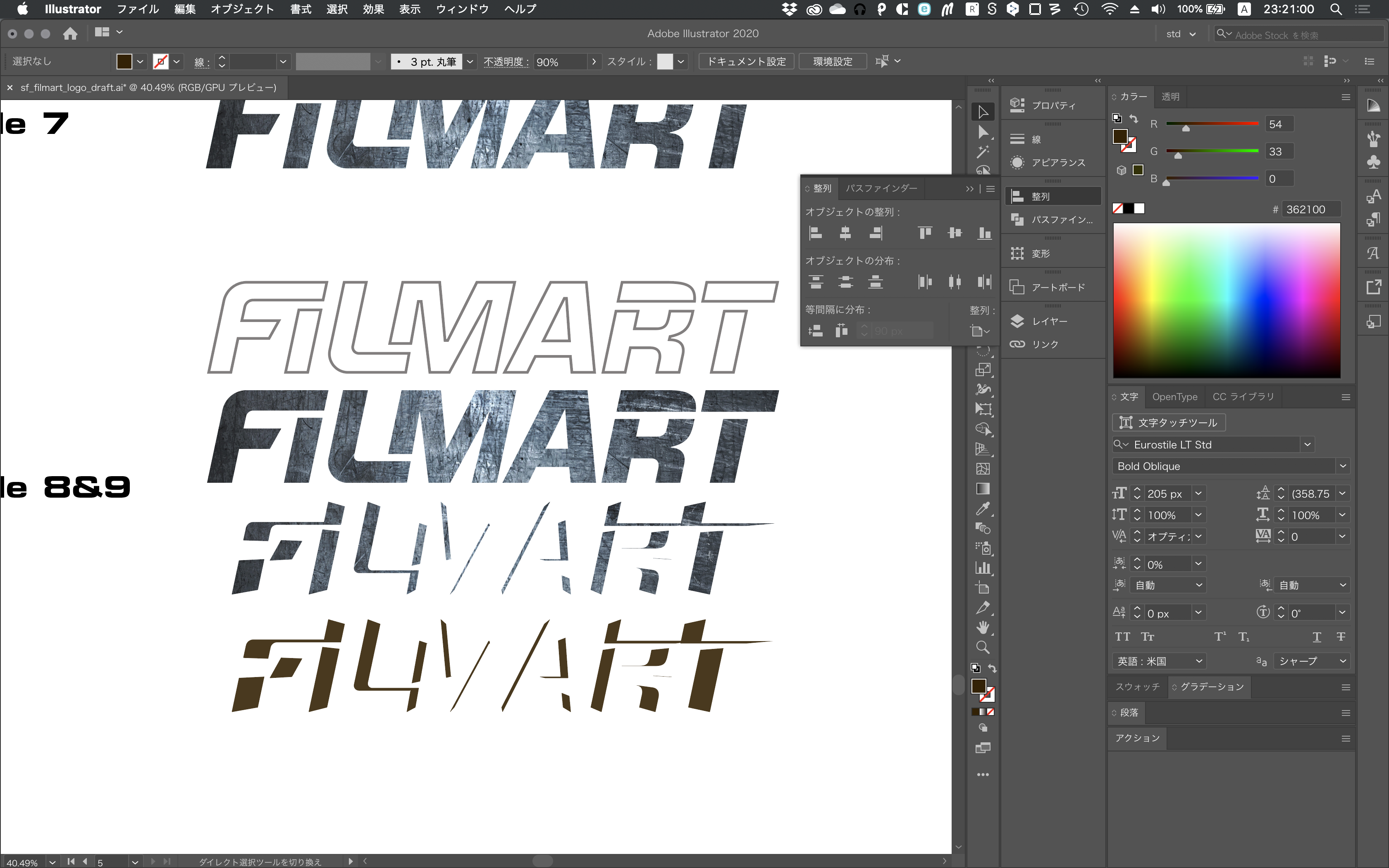The image size is (1389, 868).
Task: Open the プロパティ panel
Action: click(1052, 105)
